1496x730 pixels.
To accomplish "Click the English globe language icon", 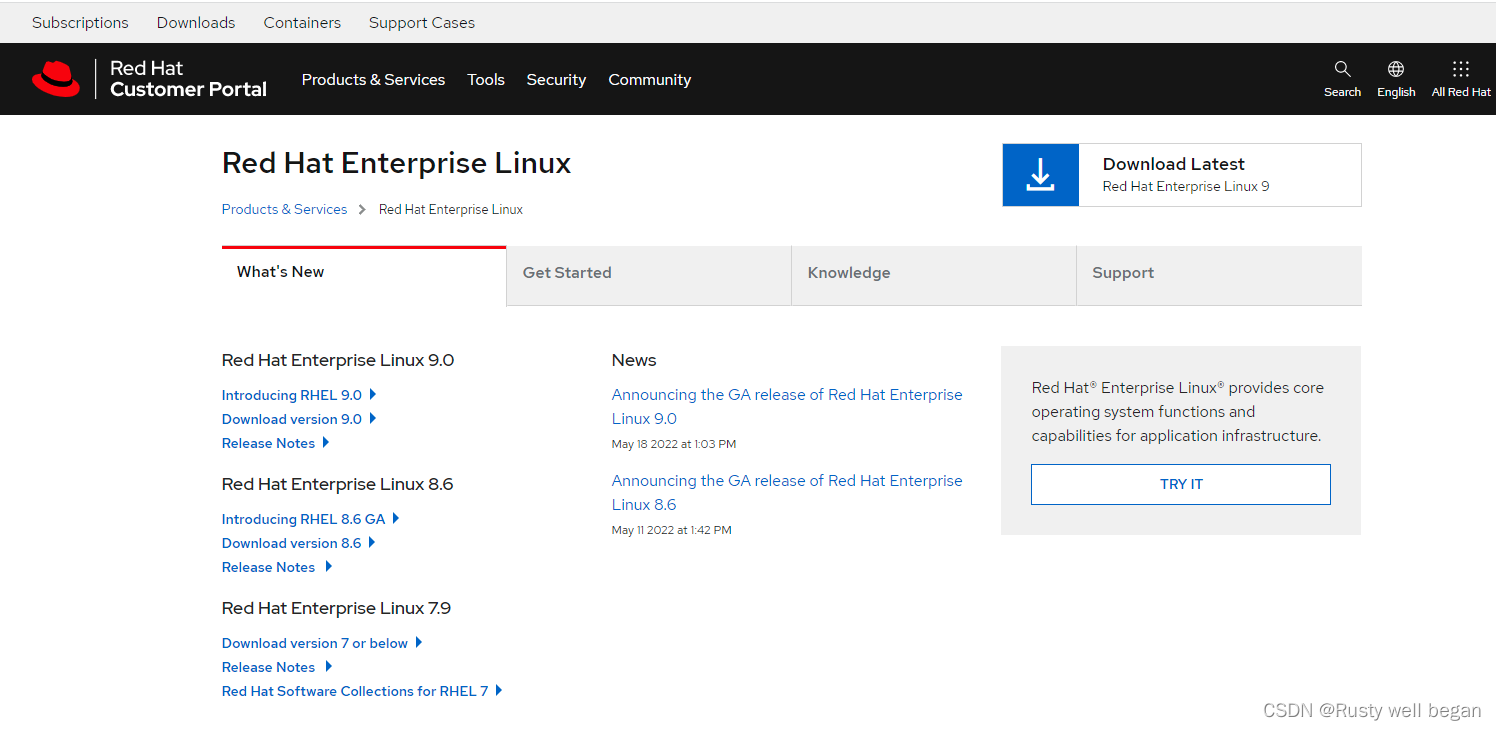I will (1396, 69).
